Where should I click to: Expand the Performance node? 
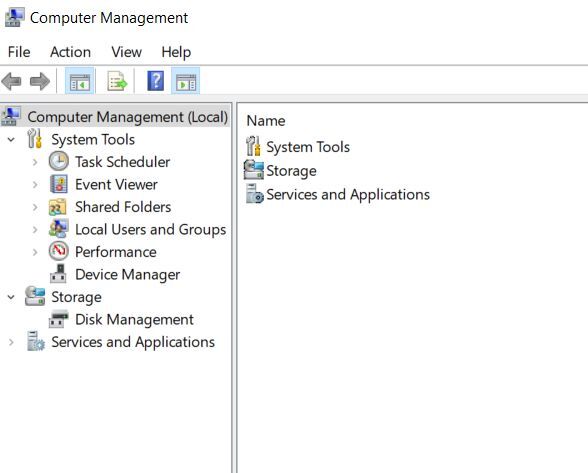[35, 252]
